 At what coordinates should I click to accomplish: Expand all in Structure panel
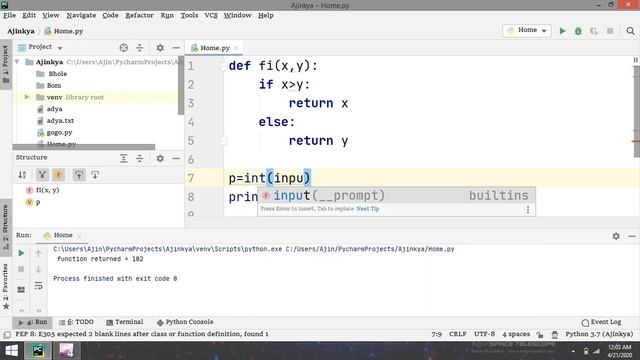point(124,158)
